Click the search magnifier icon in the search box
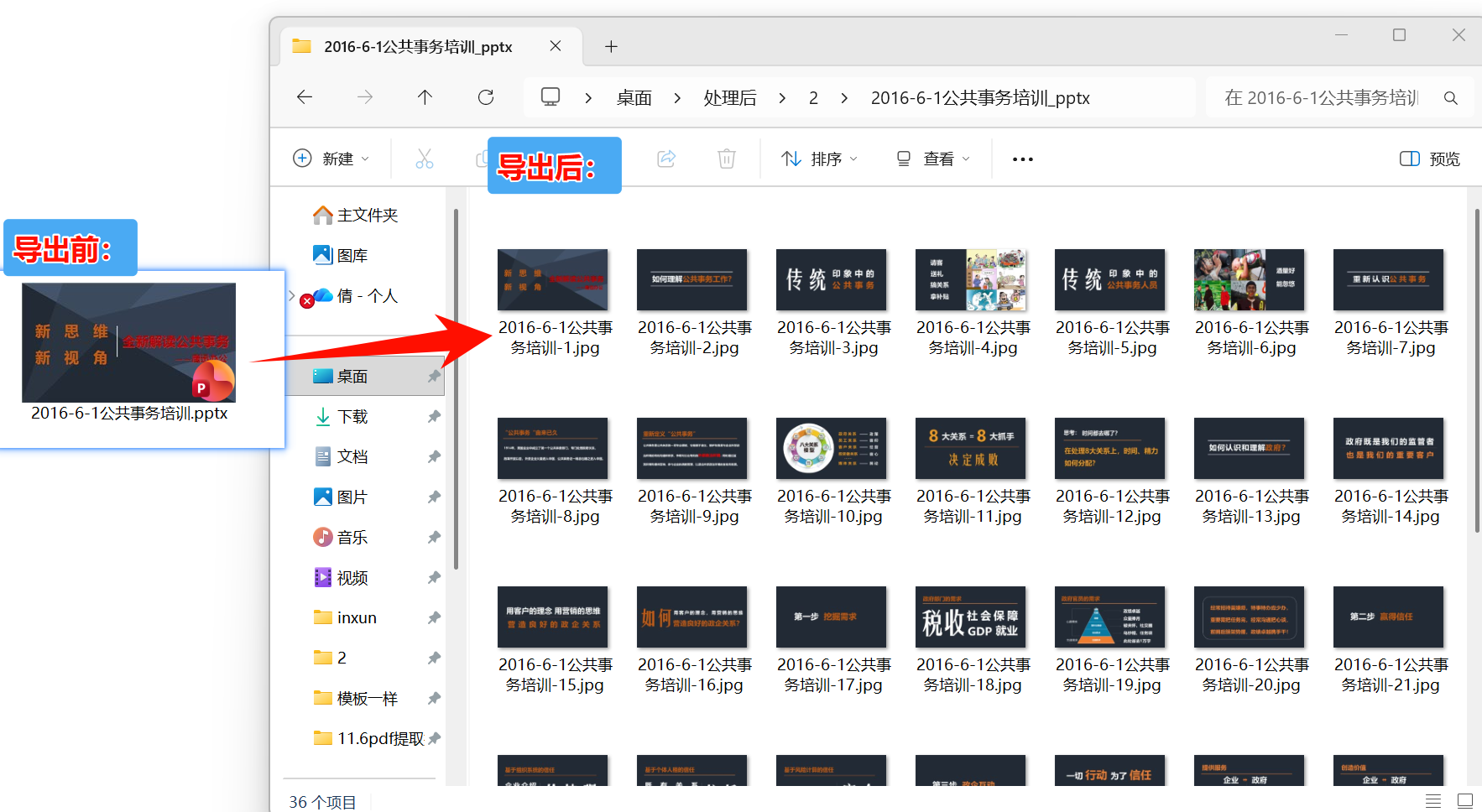The height and width of the screenshot is (812, 1482). (1451, 98)
